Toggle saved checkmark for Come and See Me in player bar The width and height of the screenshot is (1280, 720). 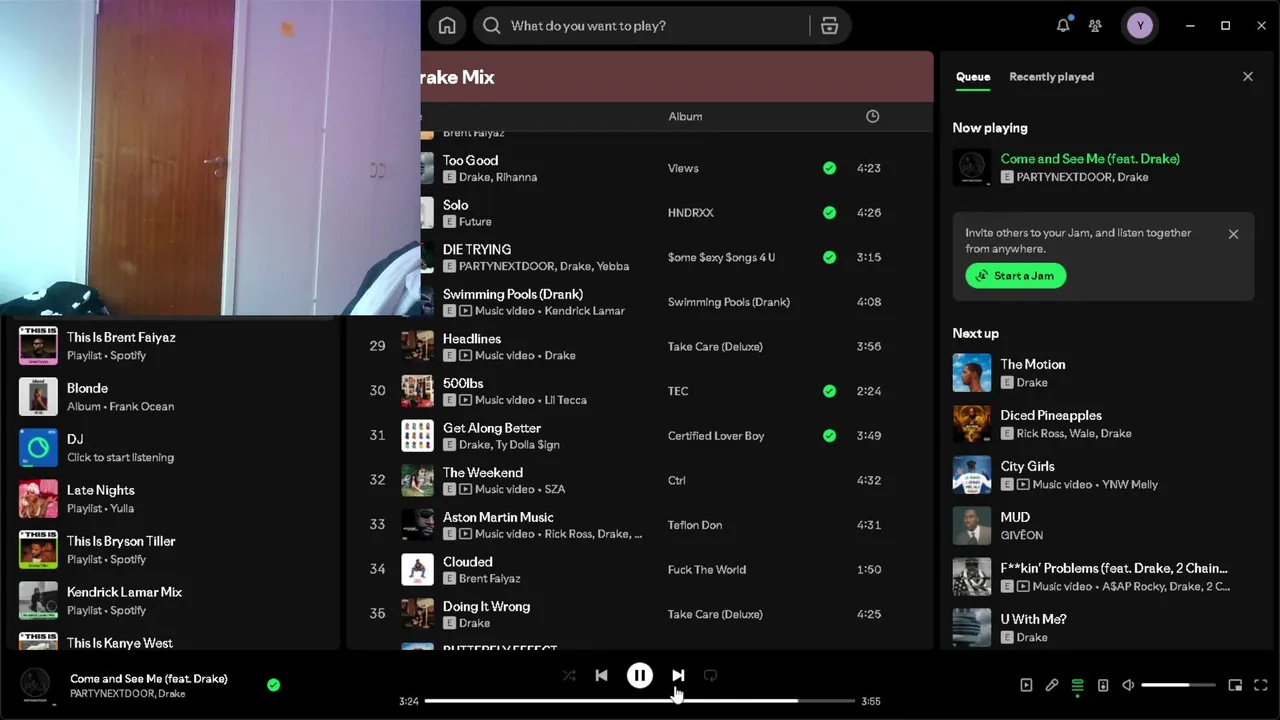[273, 685]
